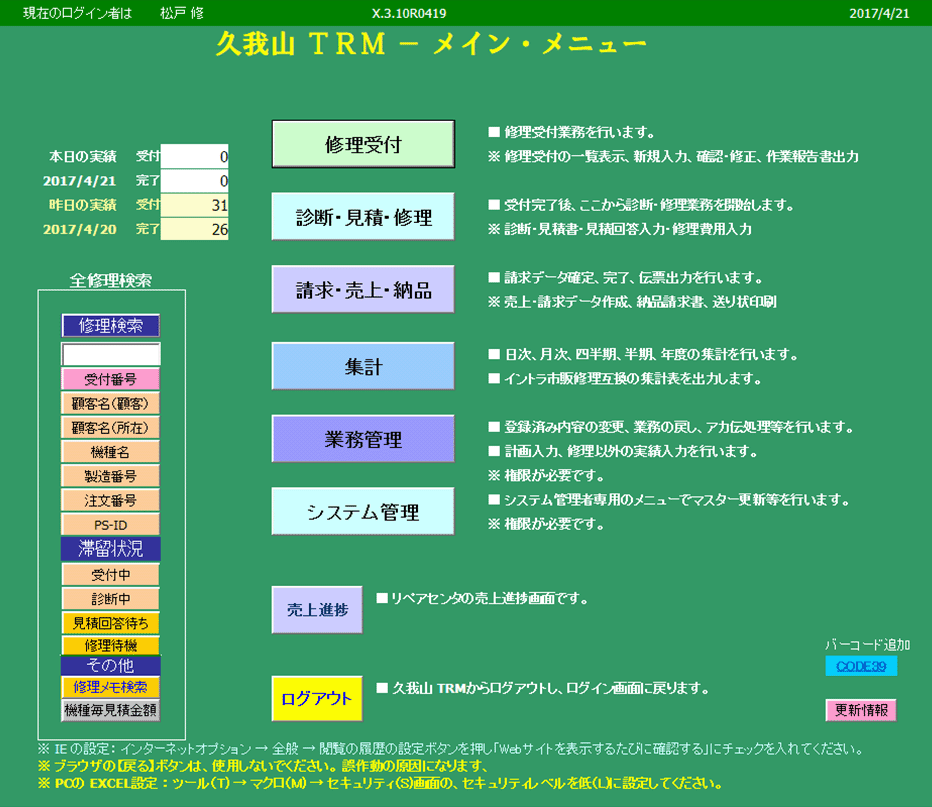
Task: Click the その他 header
Action: [x=111, y=666]
